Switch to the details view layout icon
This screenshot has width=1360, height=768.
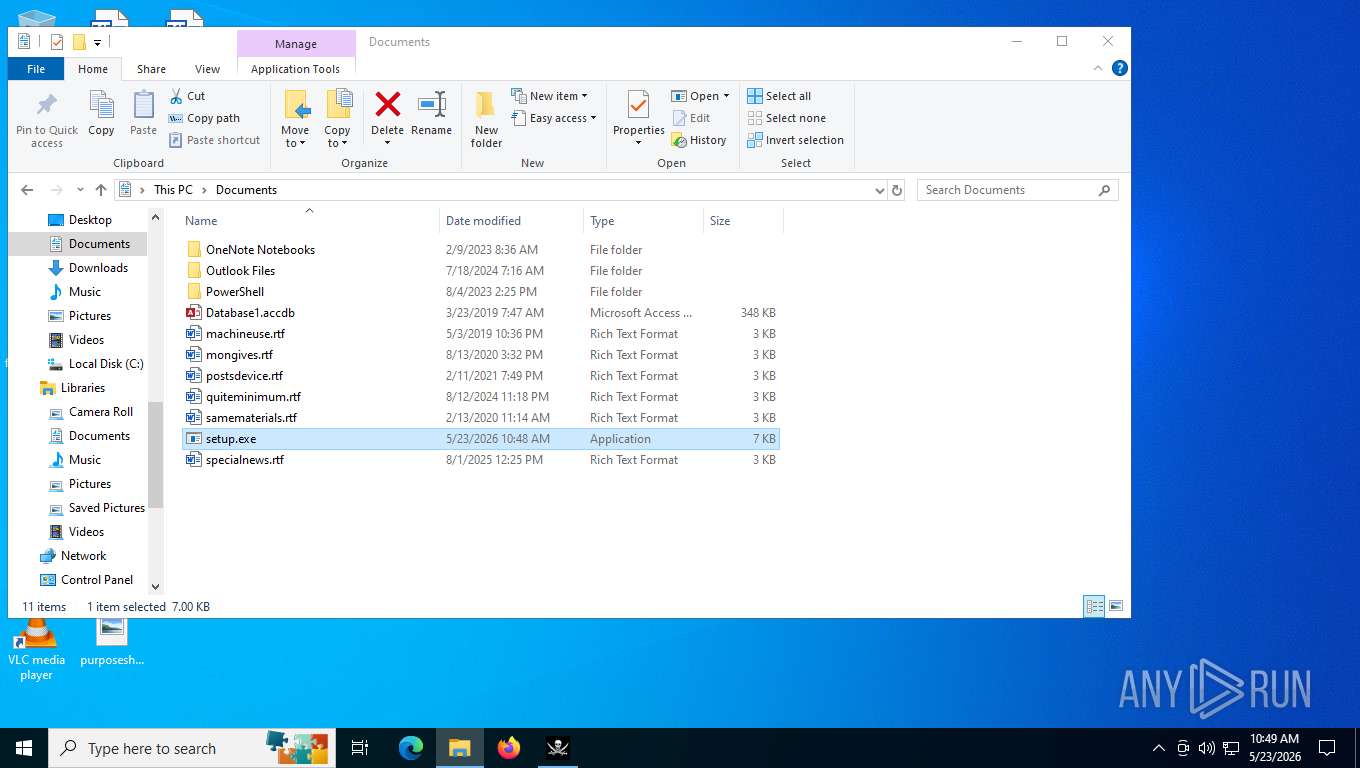pyautogui.click(x=1095, y=606)
